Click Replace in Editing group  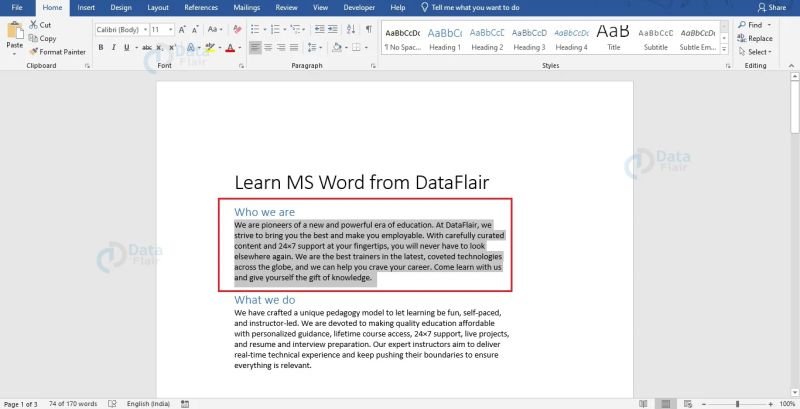755,38
